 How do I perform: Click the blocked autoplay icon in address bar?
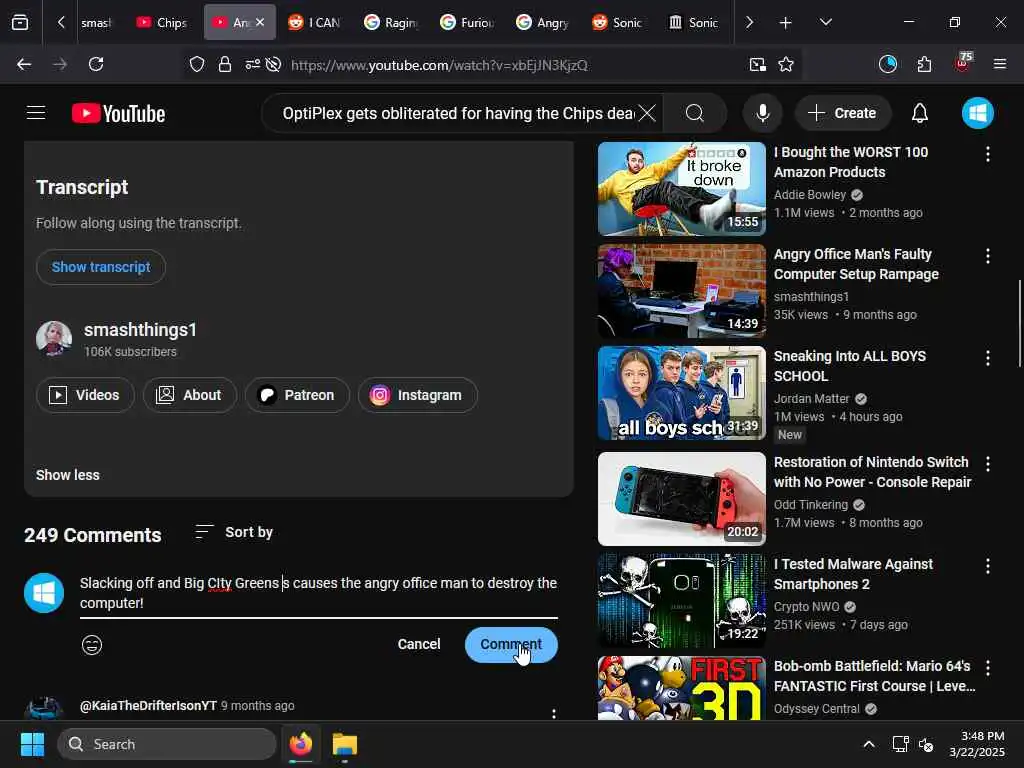coord(274,64)
